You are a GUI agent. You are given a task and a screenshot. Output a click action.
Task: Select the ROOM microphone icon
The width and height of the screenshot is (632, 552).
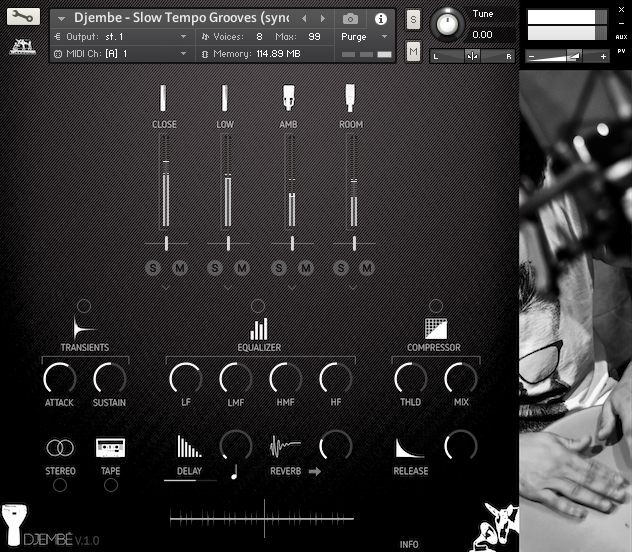[350, 98]
